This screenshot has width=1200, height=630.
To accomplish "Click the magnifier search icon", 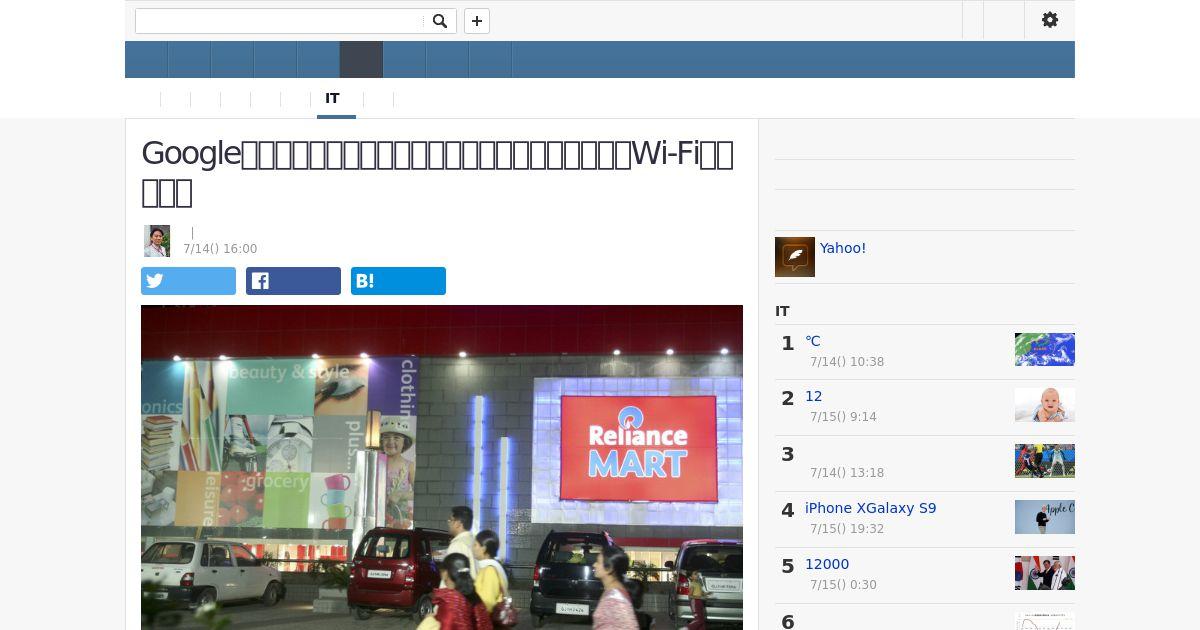I will click(440, 21).
